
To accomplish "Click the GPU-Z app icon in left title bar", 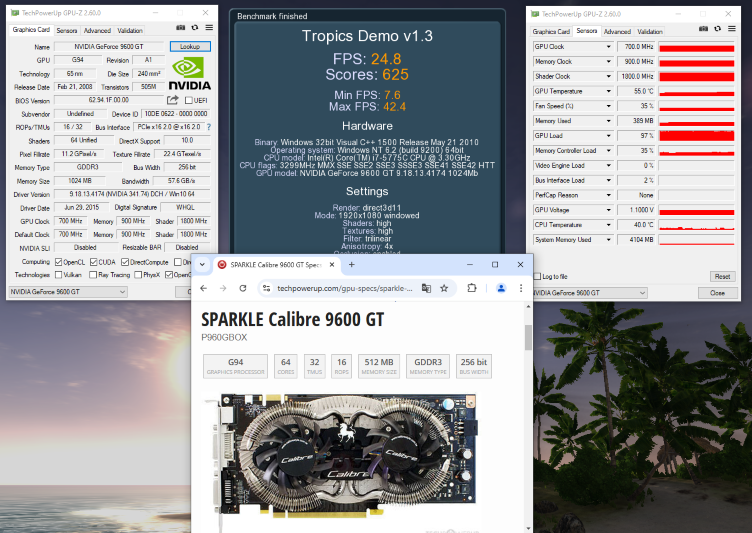I will coord(15,13).
